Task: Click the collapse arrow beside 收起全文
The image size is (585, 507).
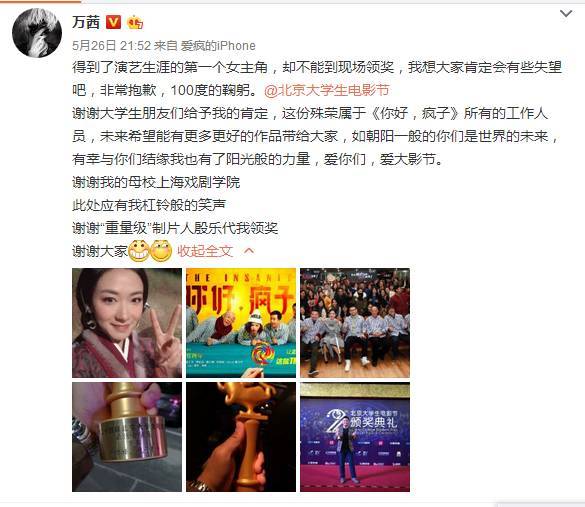Action: tap(249, 251)
